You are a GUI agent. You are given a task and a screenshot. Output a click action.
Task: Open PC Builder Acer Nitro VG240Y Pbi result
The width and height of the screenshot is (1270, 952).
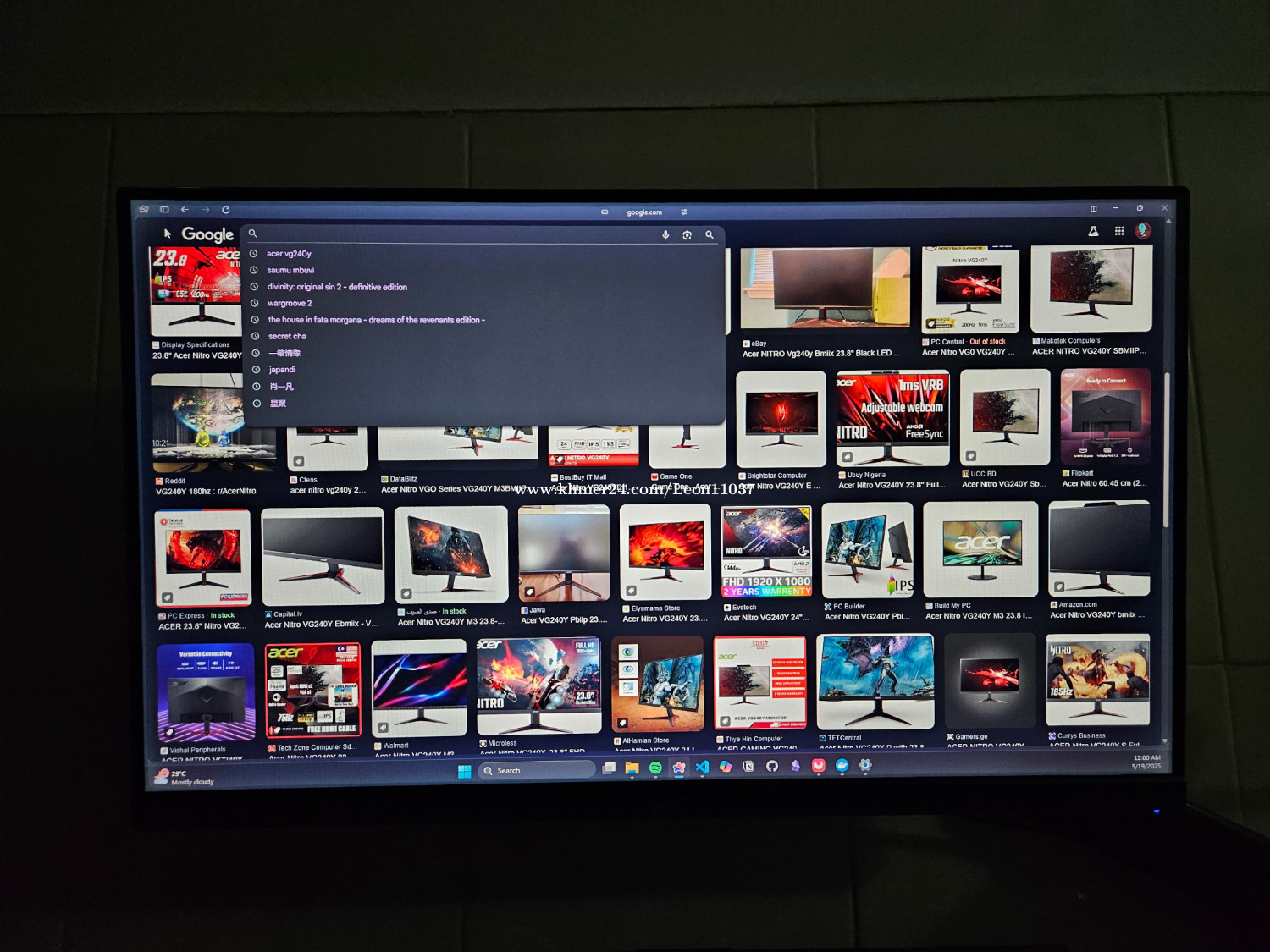click(867, 551)
